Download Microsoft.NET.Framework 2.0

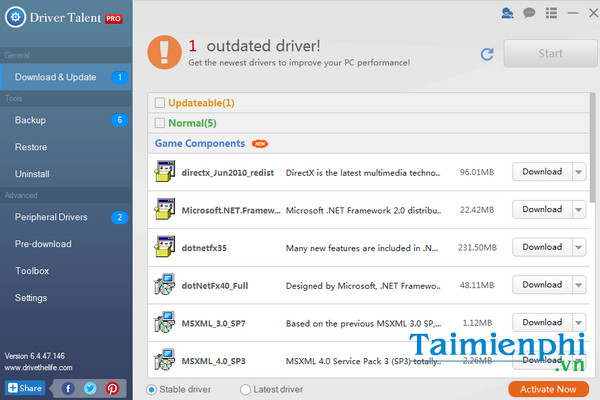[x=542, y=209]
